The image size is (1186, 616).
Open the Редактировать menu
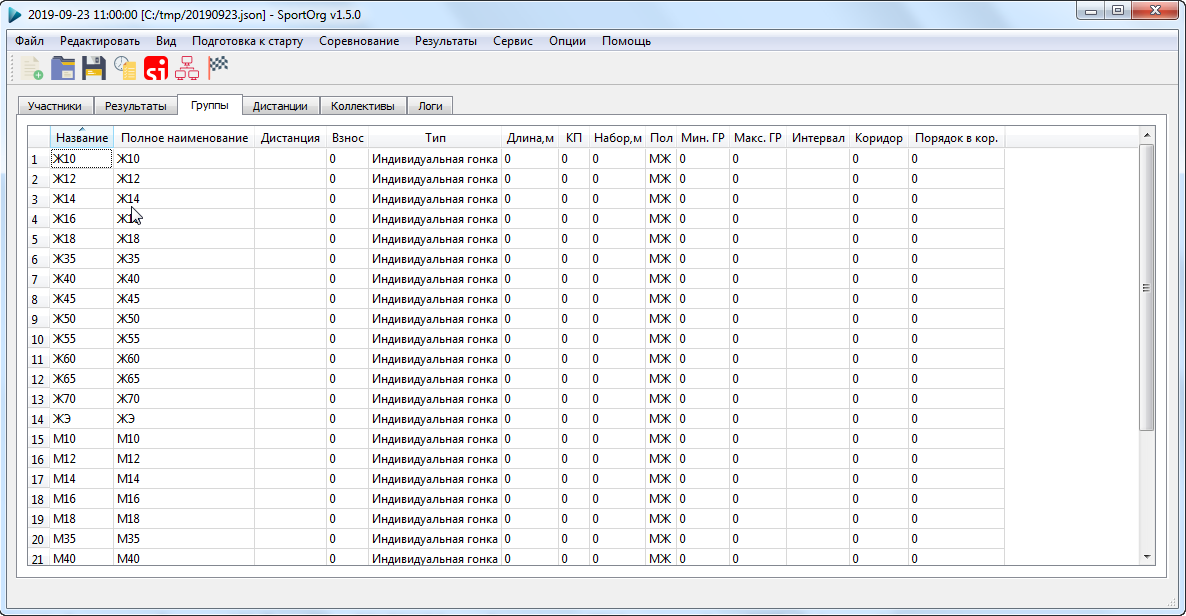[100, 41]
